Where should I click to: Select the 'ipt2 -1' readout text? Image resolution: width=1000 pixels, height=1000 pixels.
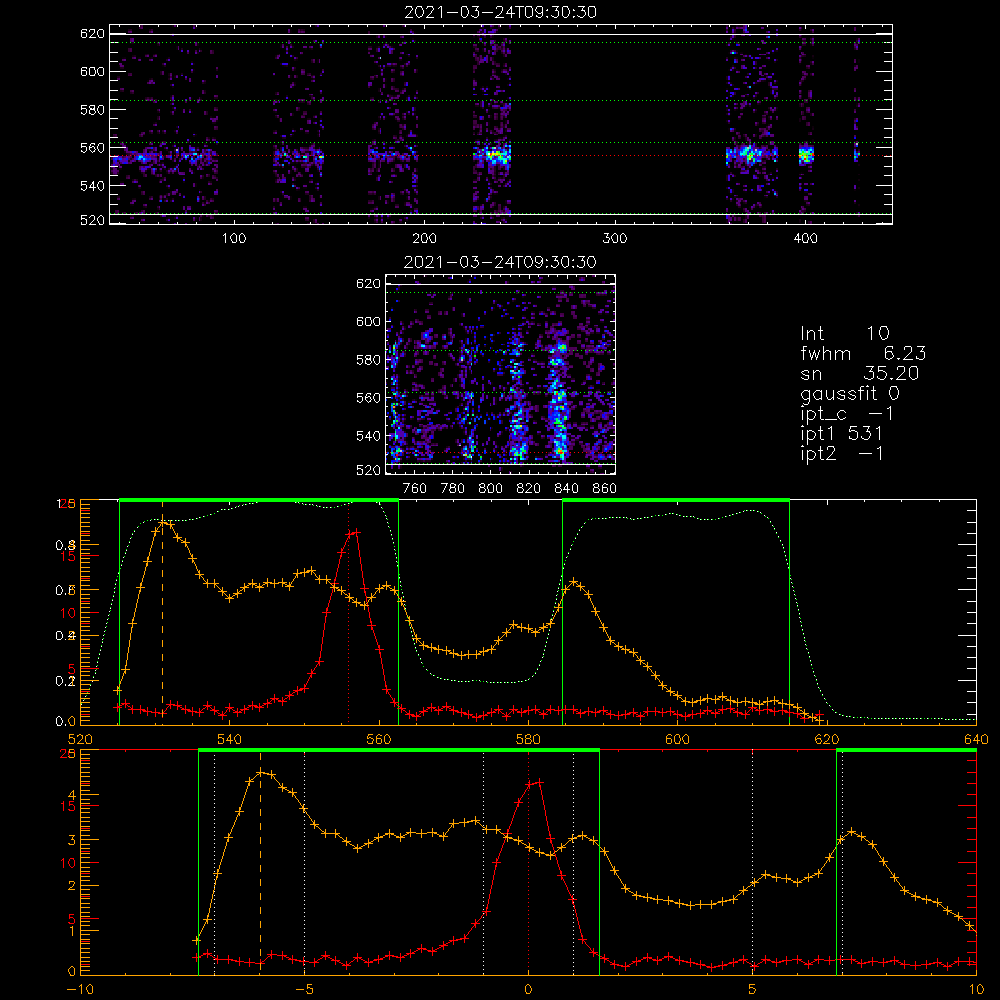pos(842,453)
